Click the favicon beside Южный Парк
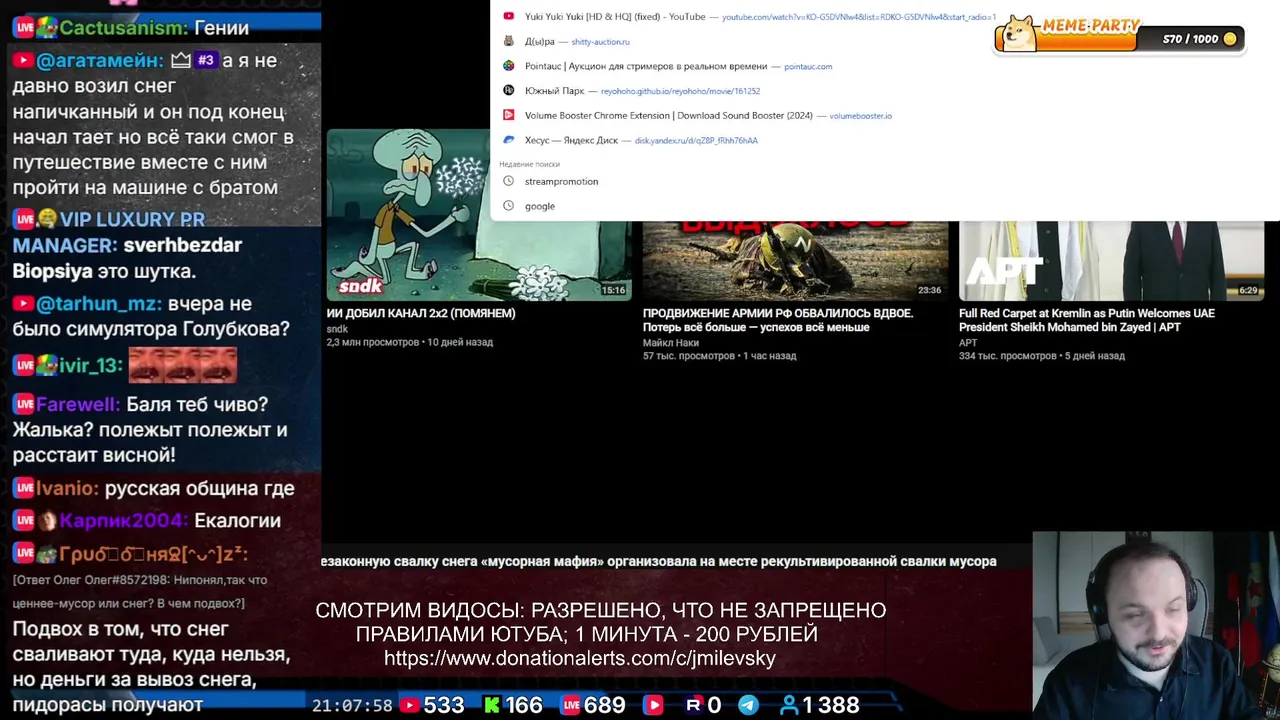Image resolution: width=1280 pixels, height=720 pixels. [x=508, y=91]
